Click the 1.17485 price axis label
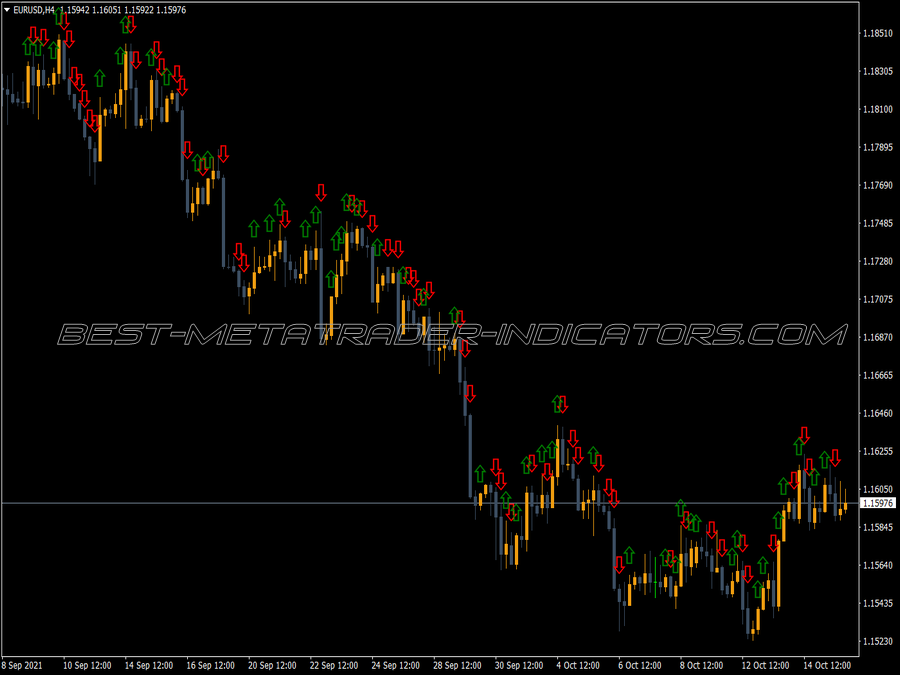The height and width of the screenshot is (675, 900). pos(878,223)
